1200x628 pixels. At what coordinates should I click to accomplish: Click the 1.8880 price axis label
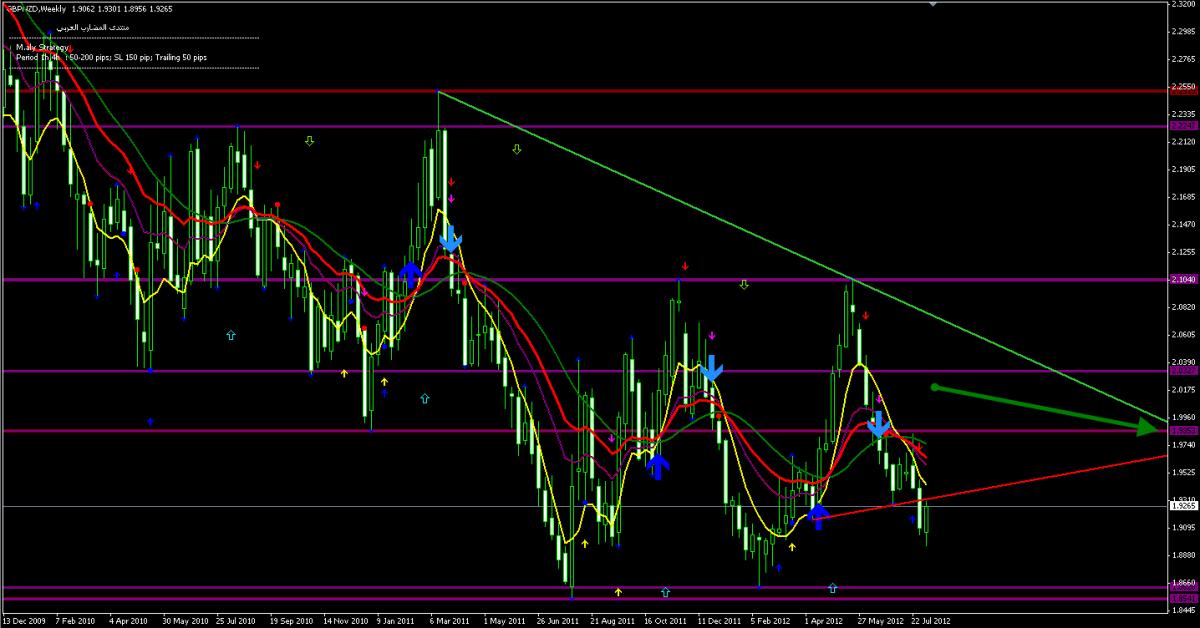(x=1184, y=555)
